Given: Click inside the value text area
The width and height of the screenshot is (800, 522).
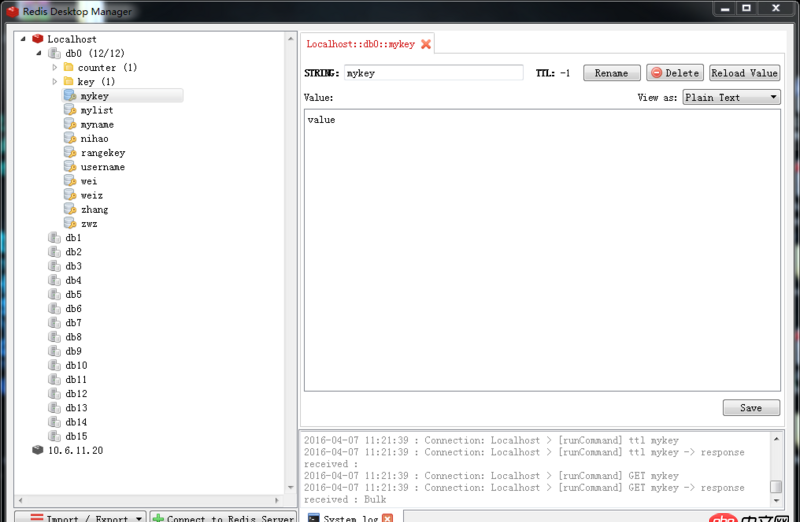Looking at the screenshot, I should [542, 250].
